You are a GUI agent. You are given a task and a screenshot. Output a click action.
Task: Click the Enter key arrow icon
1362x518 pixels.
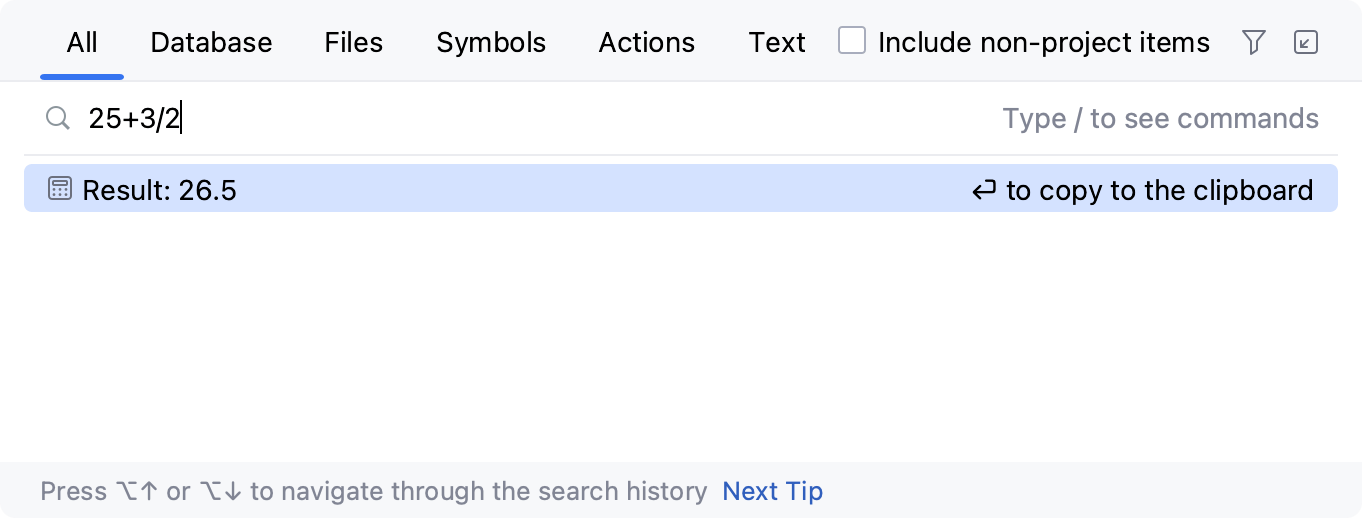[984, 190]
